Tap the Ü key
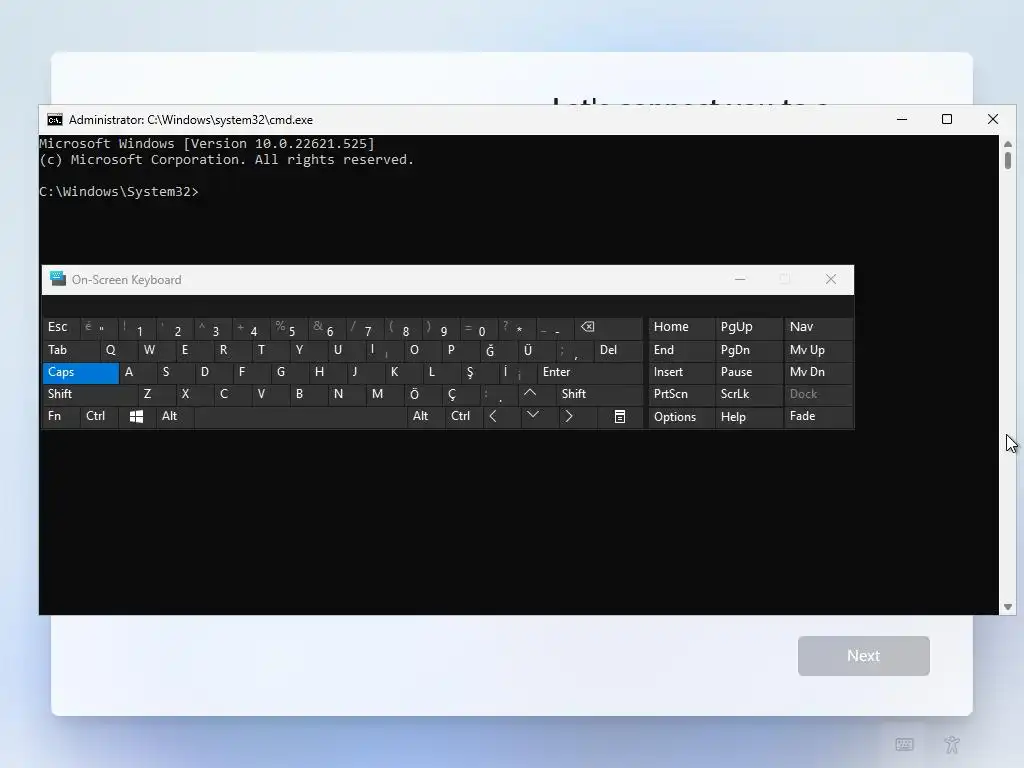Screen dimensions: 1024x768 coord(536,350)
